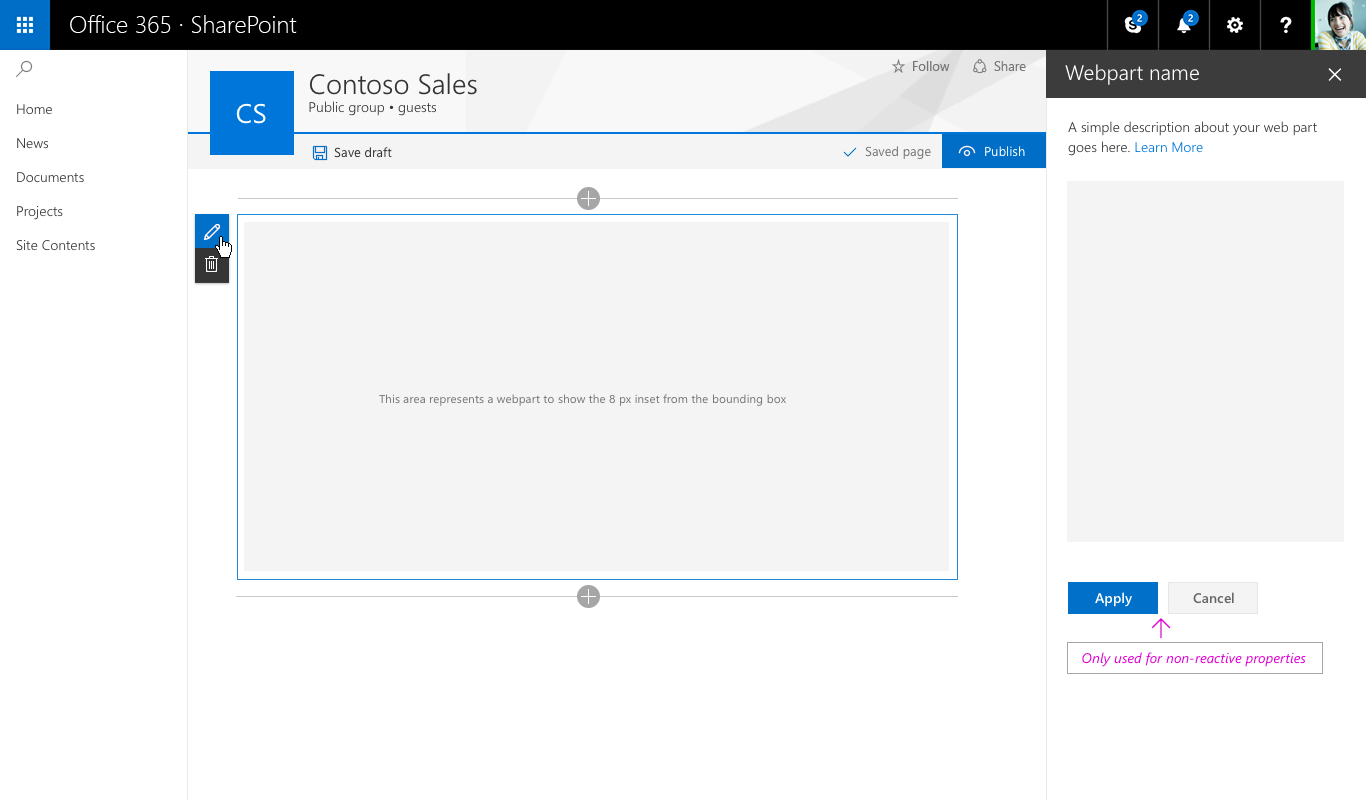Click the edit web part pencil icon
The width and height of the screenshot is (1366, 800).
212,232
